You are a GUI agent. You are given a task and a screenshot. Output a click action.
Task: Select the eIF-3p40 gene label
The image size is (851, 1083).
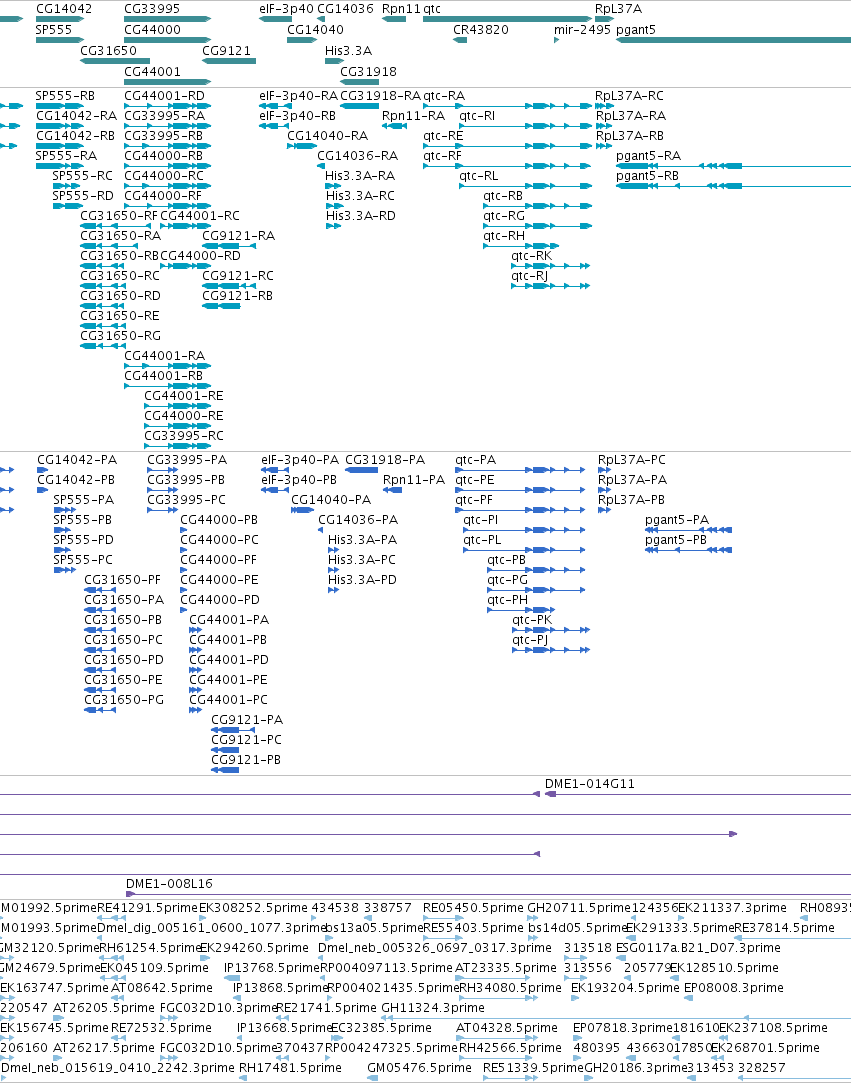[x=287, y=9]
